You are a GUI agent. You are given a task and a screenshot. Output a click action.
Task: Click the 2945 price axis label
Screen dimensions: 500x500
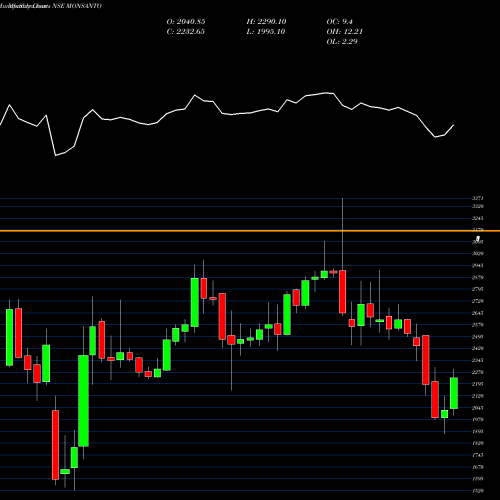(x=478, y=266)
